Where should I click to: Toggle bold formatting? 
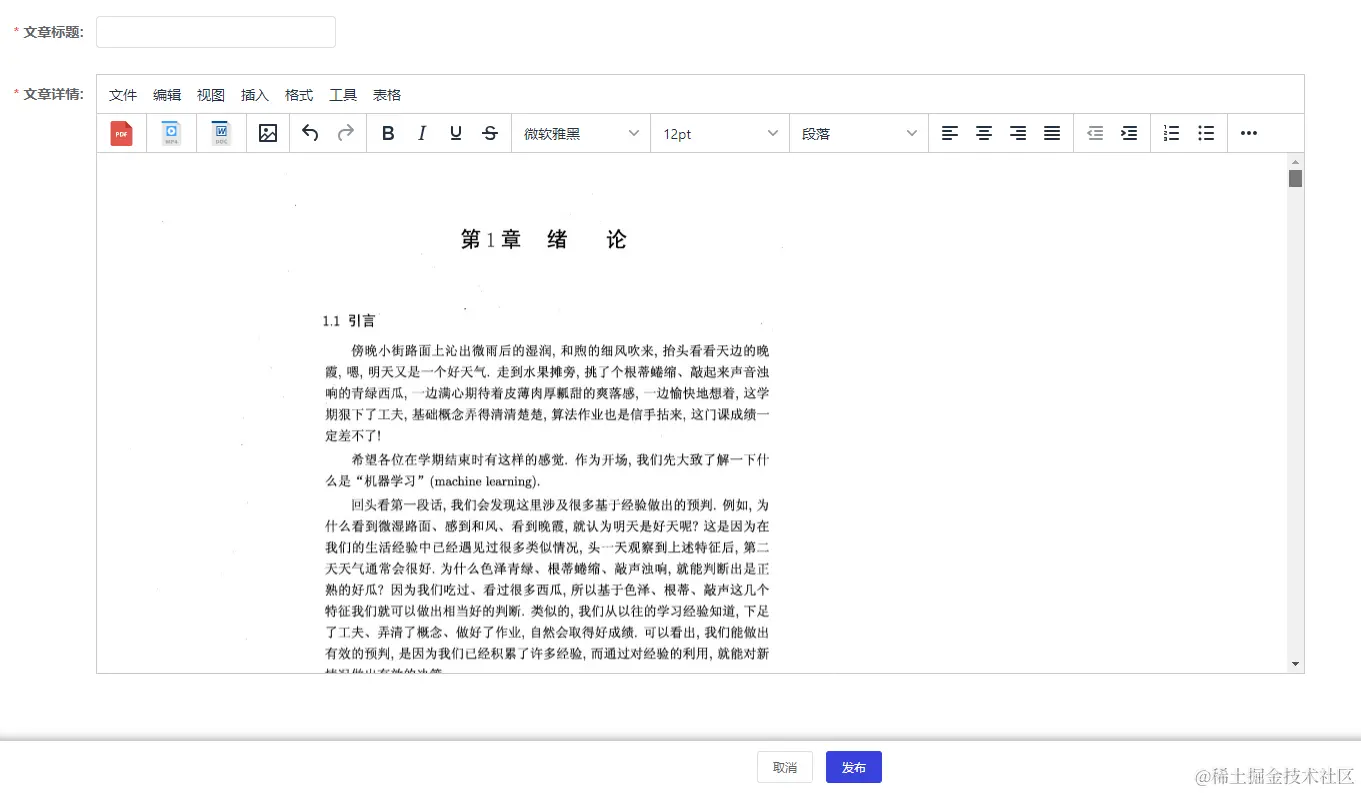(x=388, y=133)
